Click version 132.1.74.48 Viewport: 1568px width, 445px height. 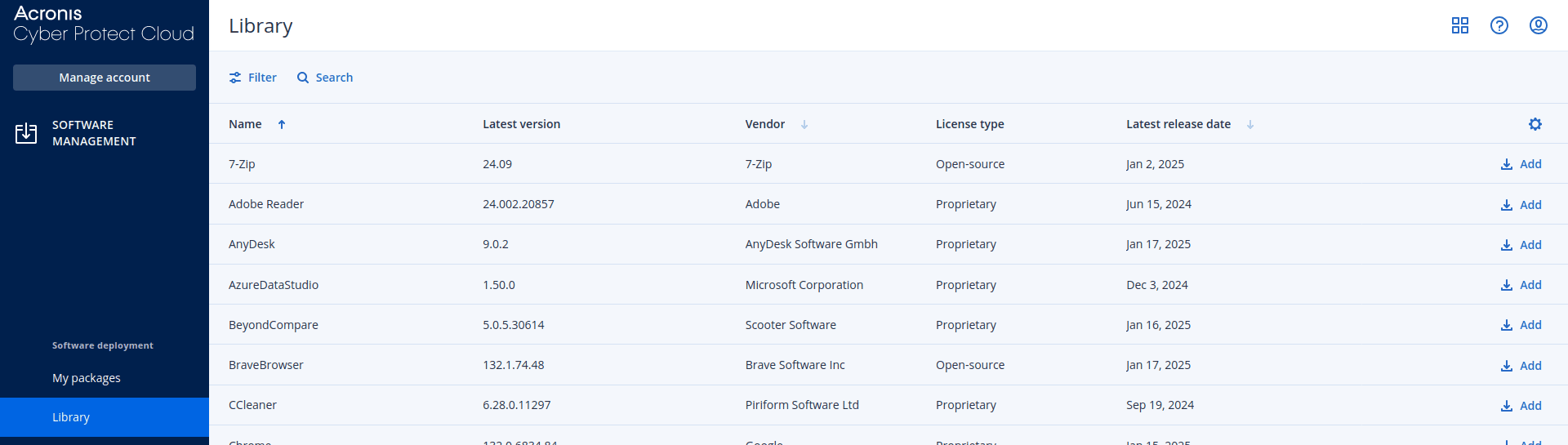point(514,365)
